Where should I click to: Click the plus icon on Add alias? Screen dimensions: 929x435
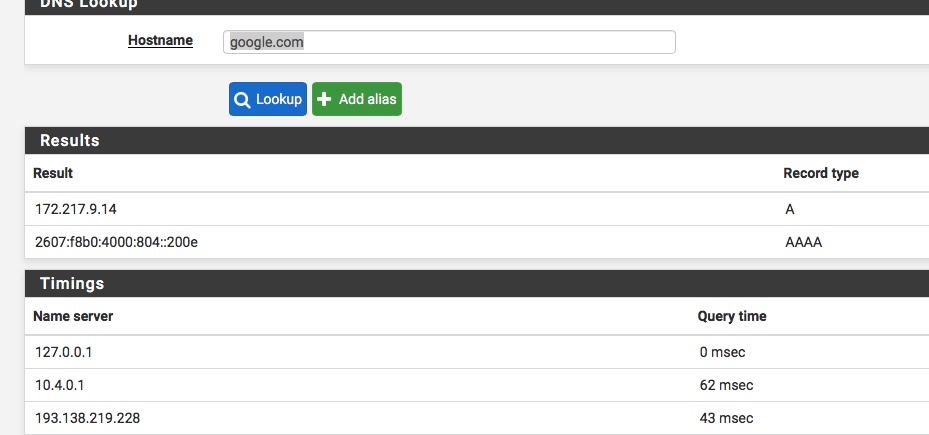(324, 99)
